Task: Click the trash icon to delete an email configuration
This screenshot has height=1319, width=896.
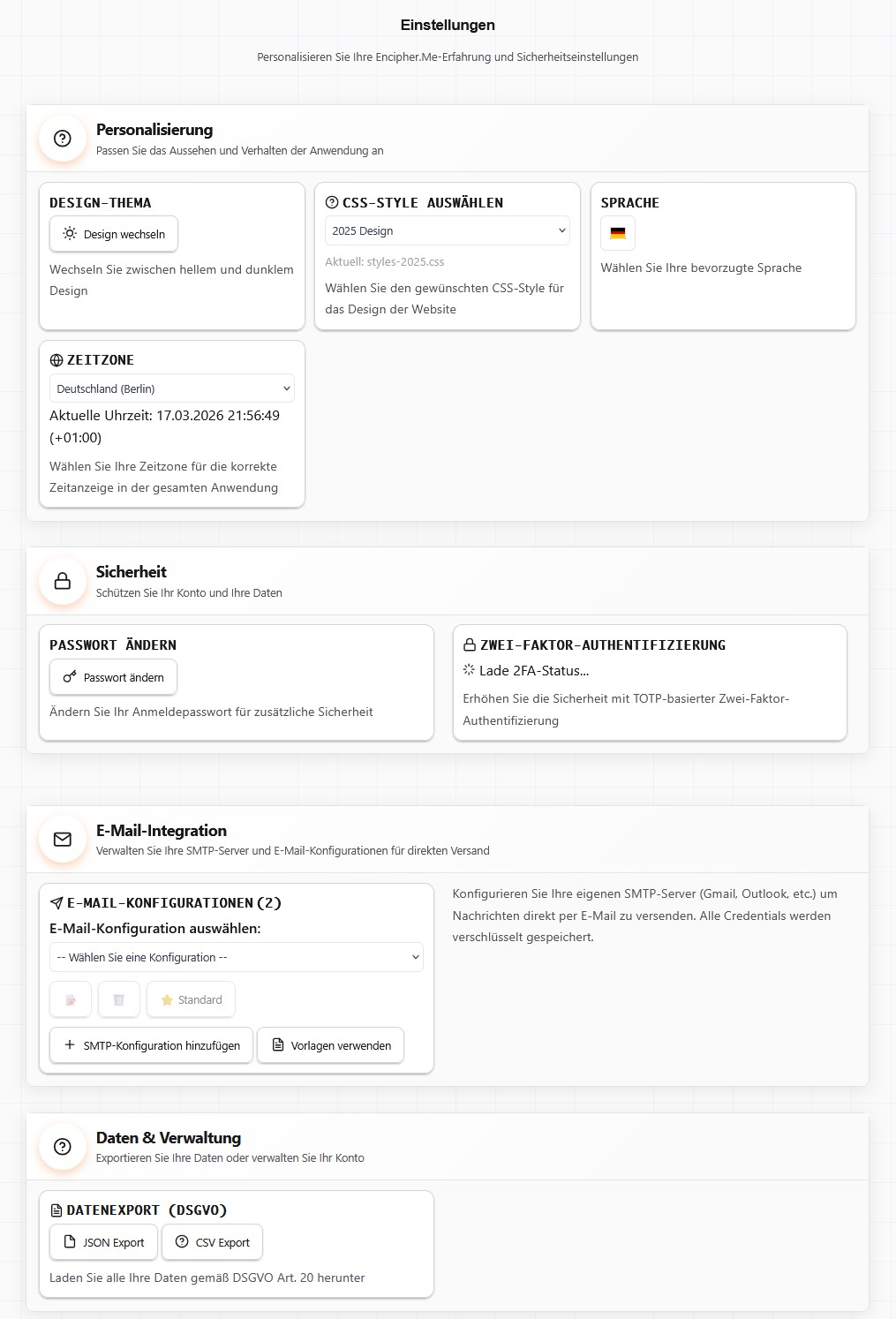Action: click(119, 999)
